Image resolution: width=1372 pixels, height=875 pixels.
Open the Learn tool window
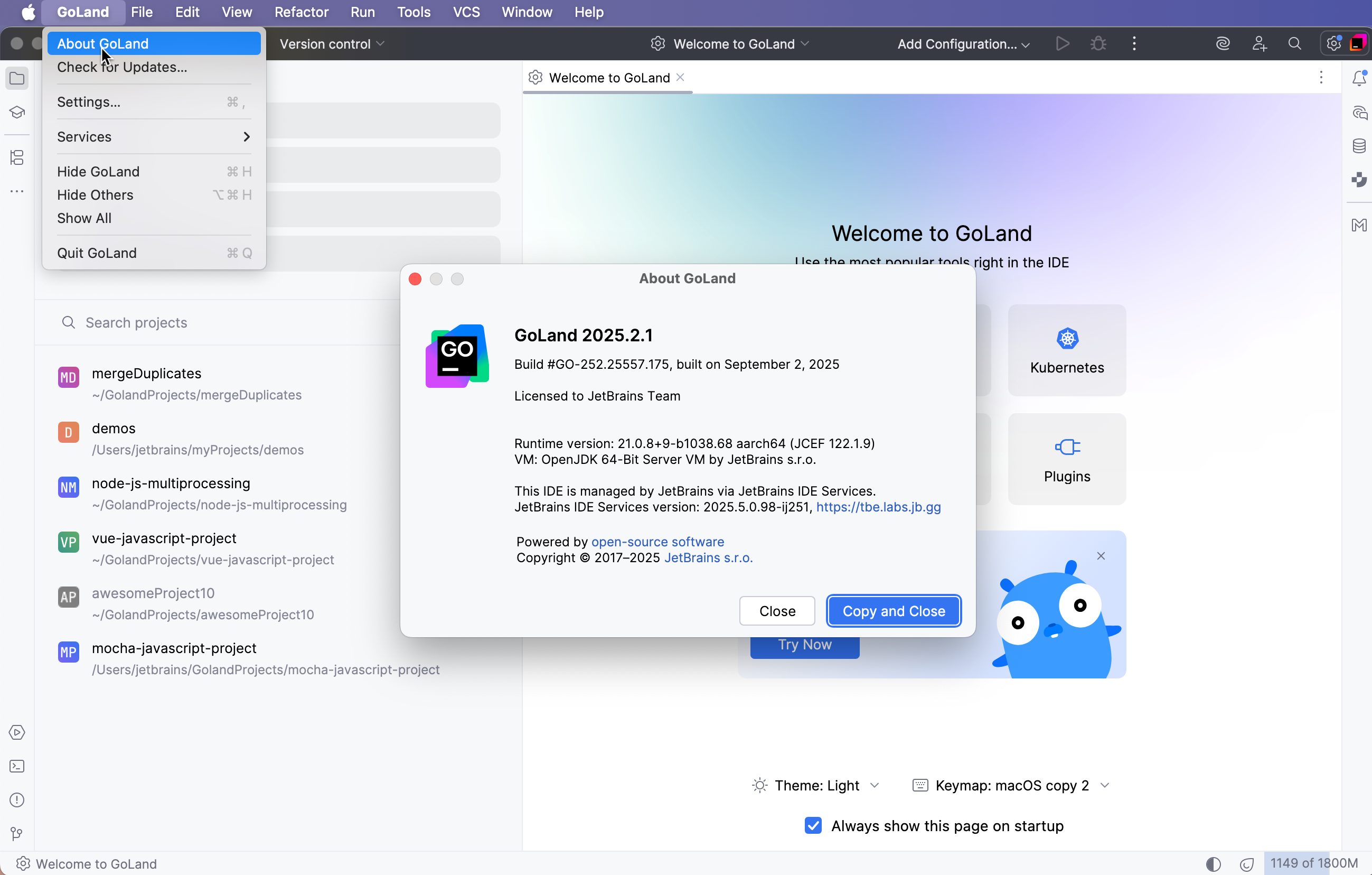click(16, 113)
